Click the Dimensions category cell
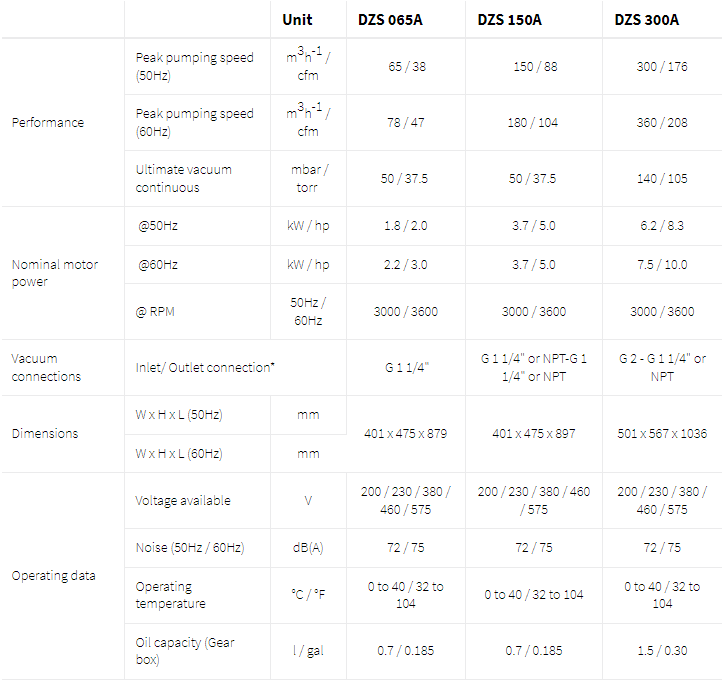Viewport: 722px width, 682px height. pyautogui.click(x=44, y=433)
